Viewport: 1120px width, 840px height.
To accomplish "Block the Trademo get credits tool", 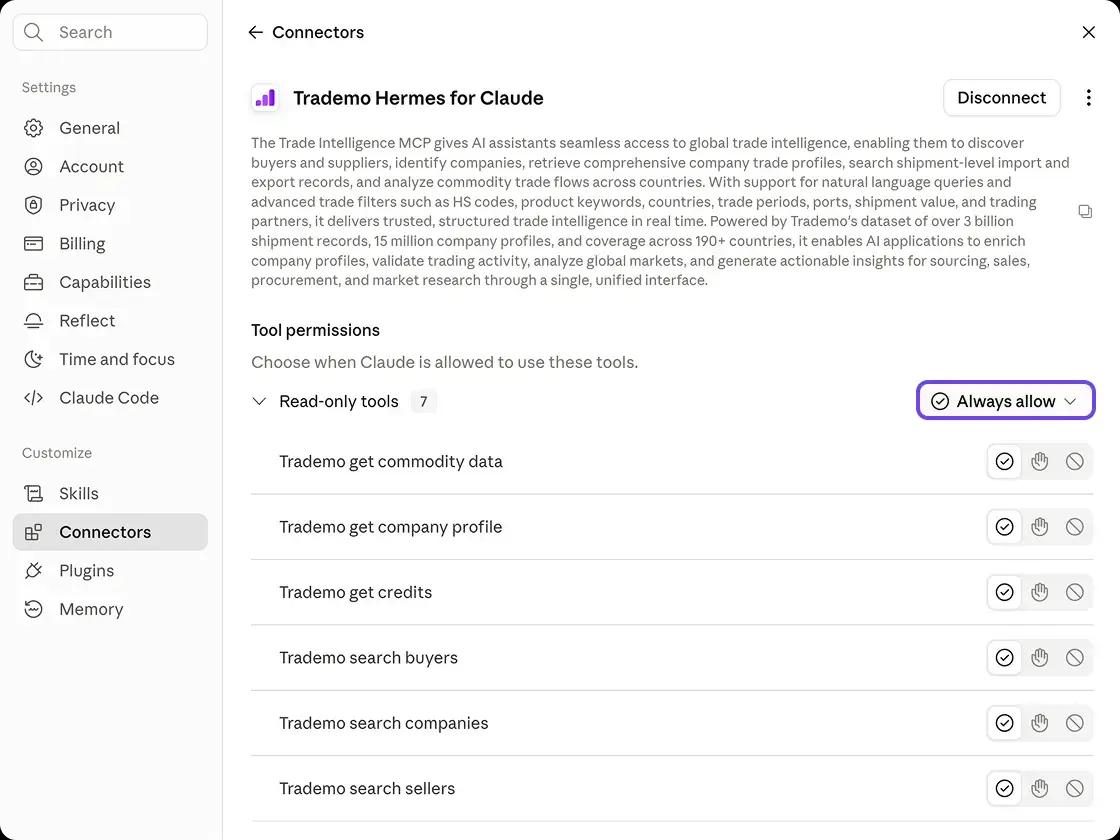I will (x=1074, y=592).
